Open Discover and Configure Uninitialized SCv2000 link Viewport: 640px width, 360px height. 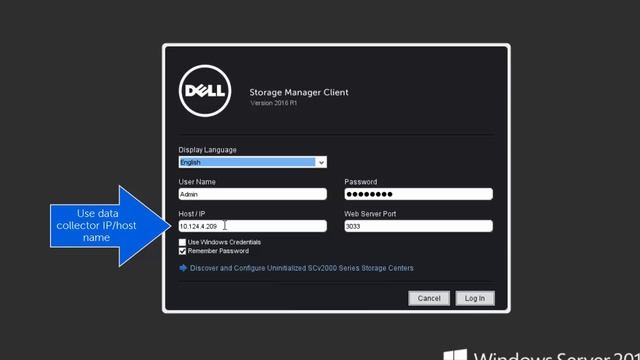click(x=302, y=268)
